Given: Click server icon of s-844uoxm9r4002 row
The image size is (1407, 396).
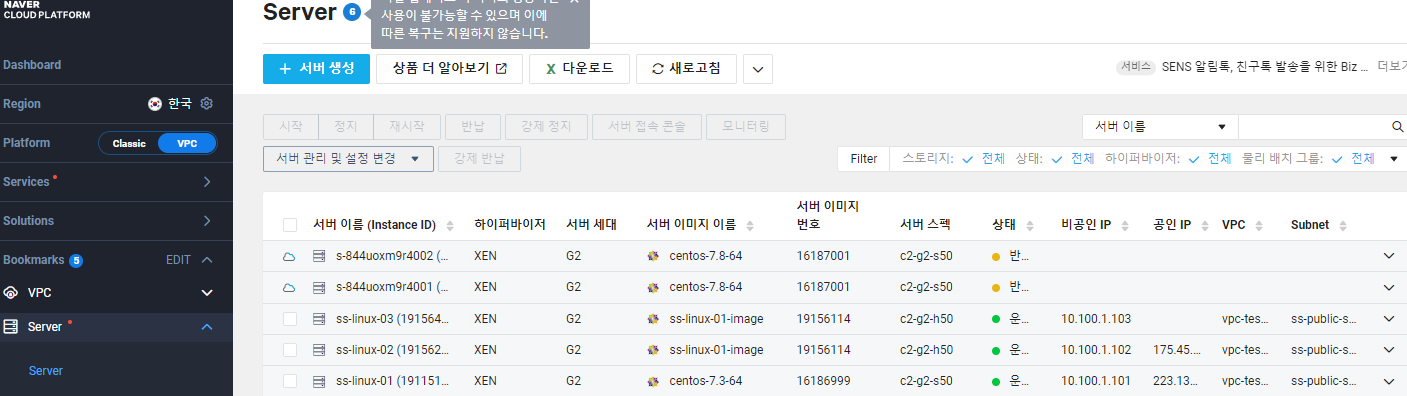Looking at the screenshot, I should 320,256.
